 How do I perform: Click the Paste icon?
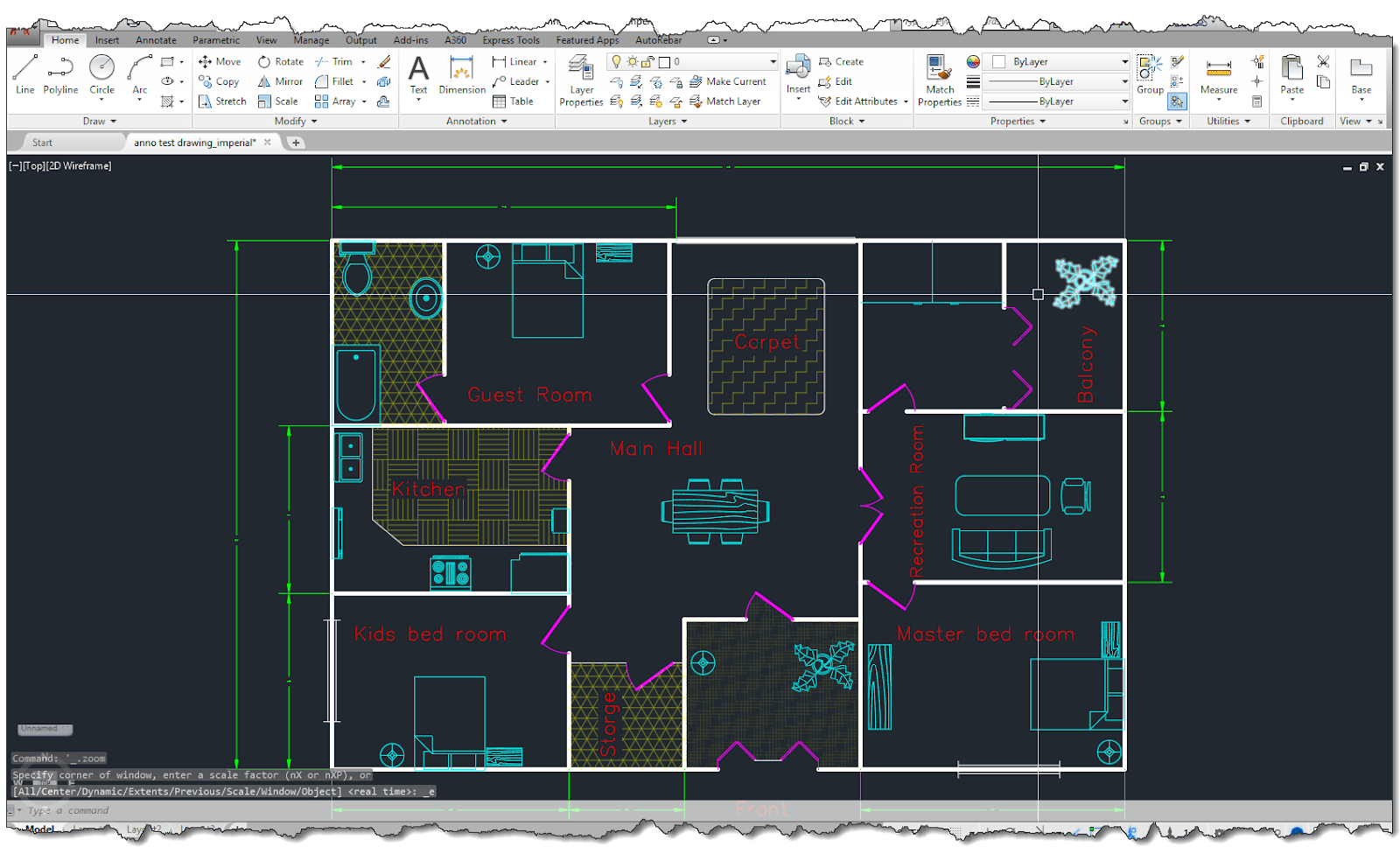point(1291,68)
